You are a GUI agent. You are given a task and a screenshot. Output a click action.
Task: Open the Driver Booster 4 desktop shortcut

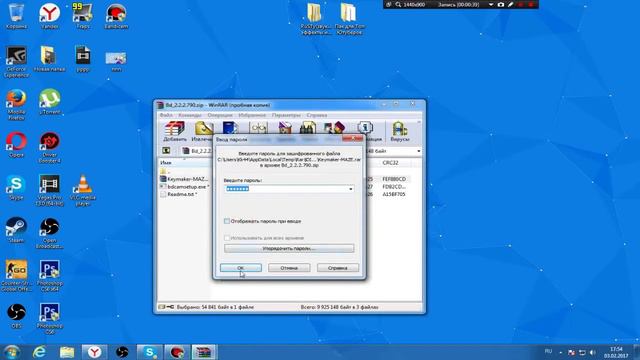[x=50, y=148]
